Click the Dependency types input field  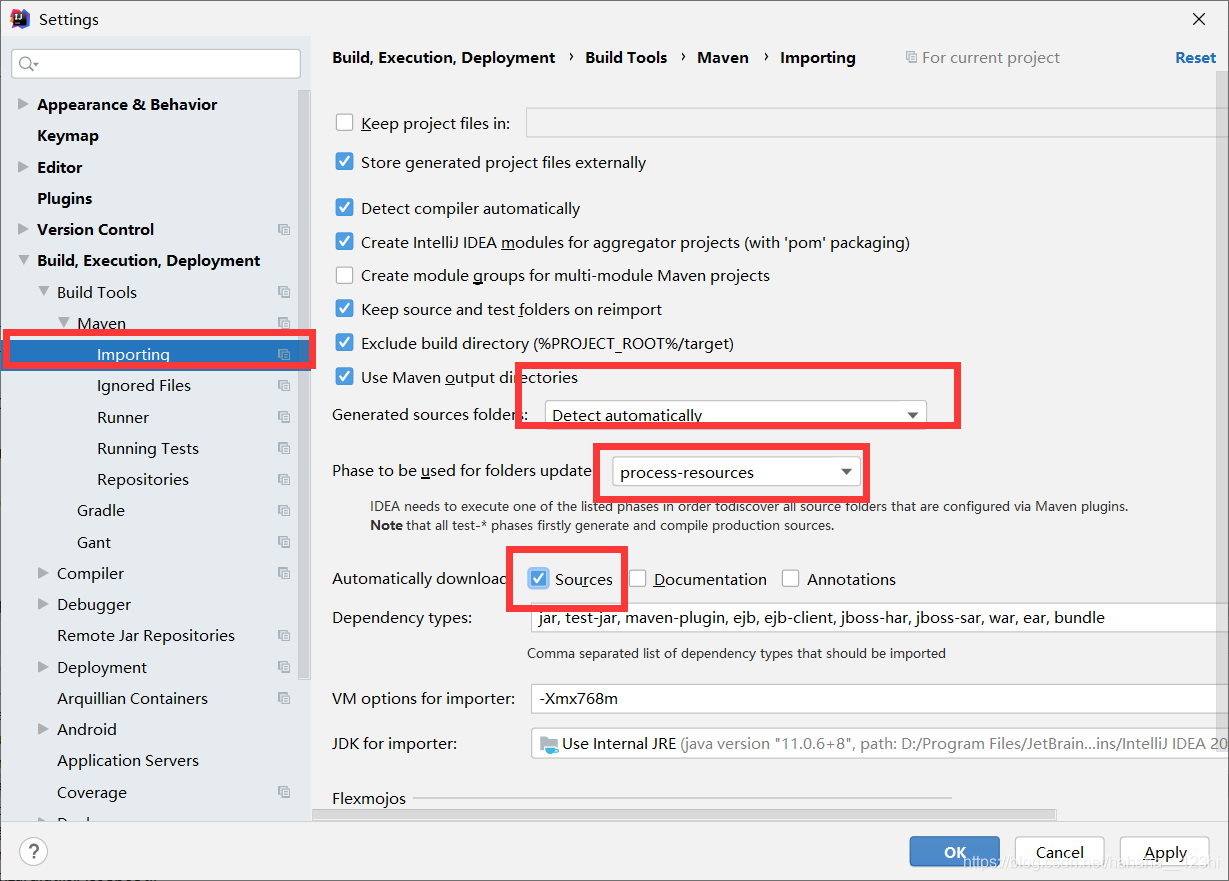(x=879, y=618)
